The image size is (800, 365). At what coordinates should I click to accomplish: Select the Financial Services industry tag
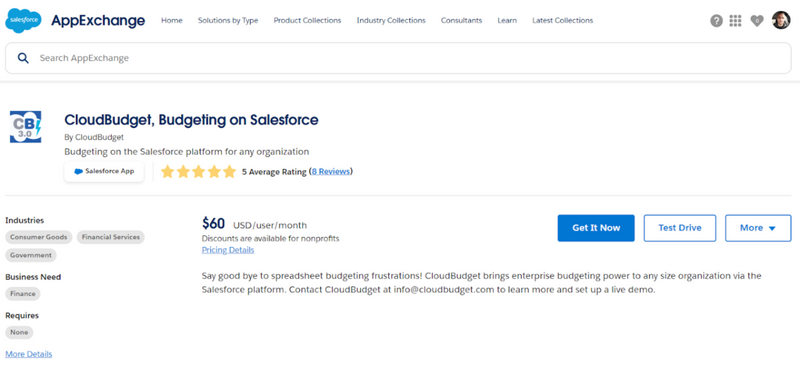(111, 237)
